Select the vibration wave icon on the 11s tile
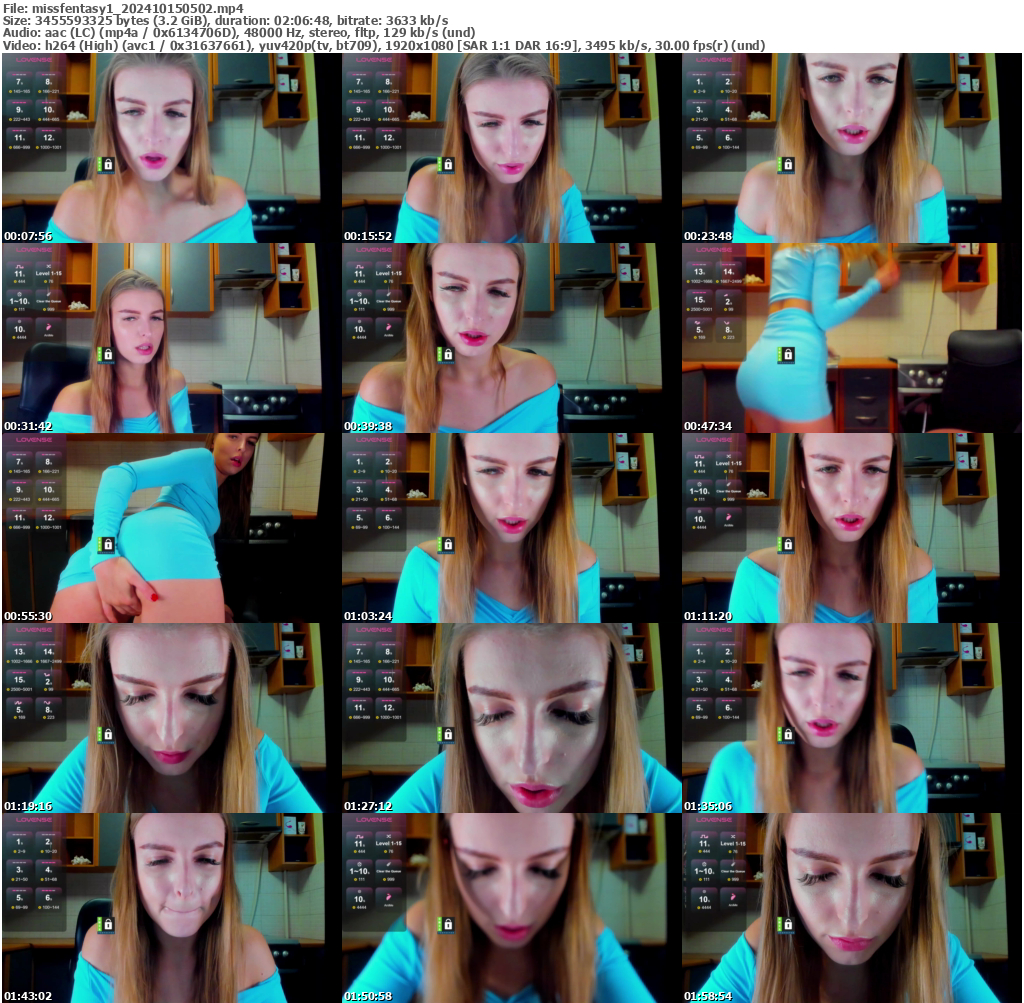Viewport: 1024px width, 1003px height. 20,266
